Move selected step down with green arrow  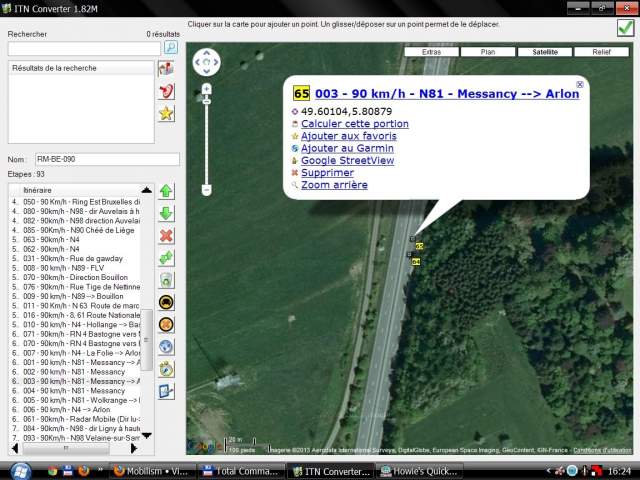(x=167, y=213)
